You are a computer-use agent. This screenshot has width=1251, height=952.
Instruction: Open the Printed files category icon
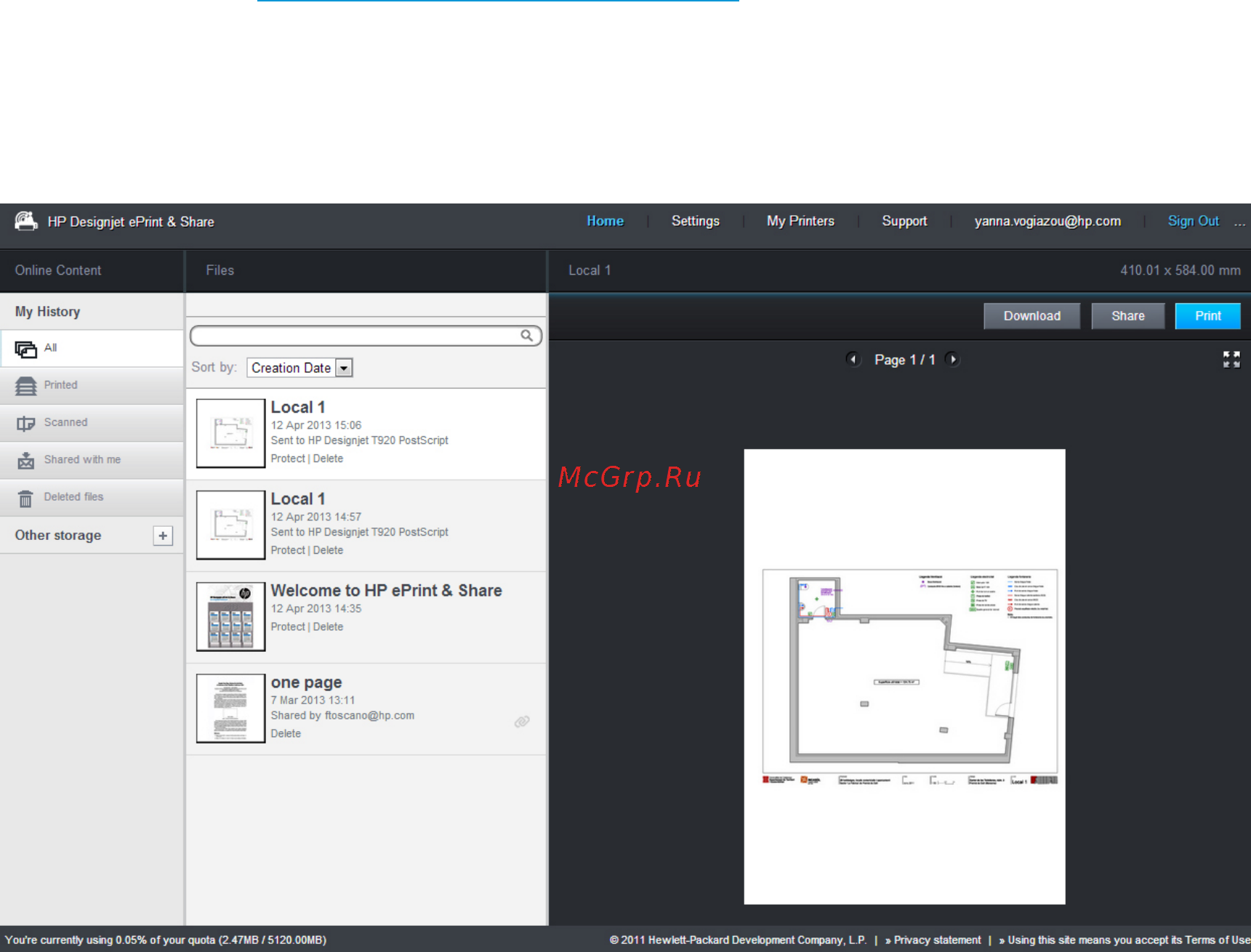(25, 386)
